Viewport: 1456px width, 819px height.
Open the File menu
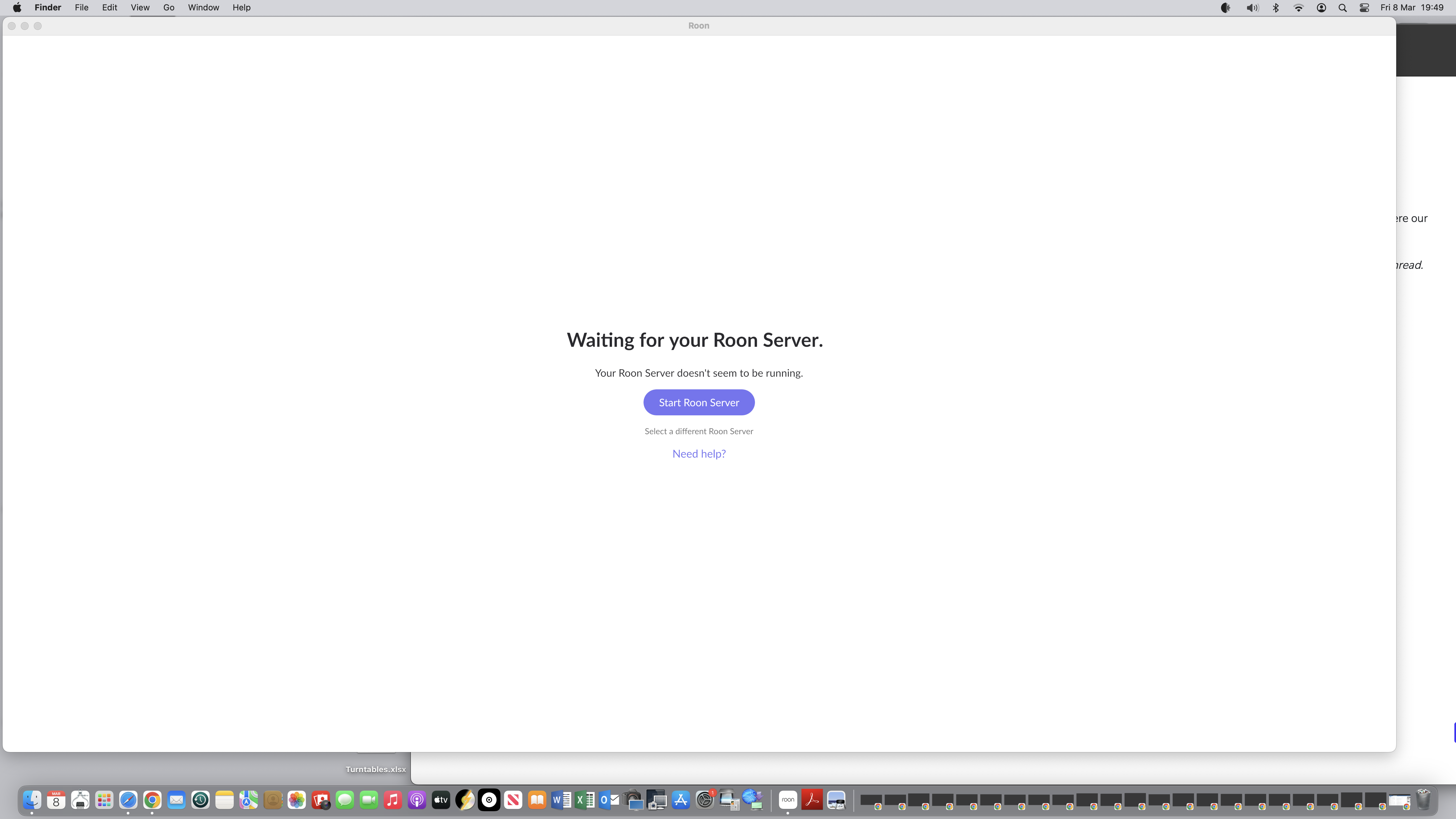pyautogui.click(x=81, y=7)
